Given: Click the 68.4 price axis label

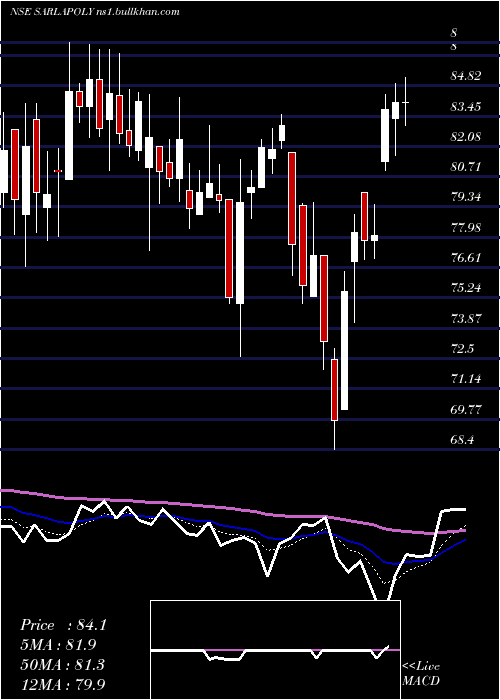Looking at the screenshot, I should pos(462,439).
